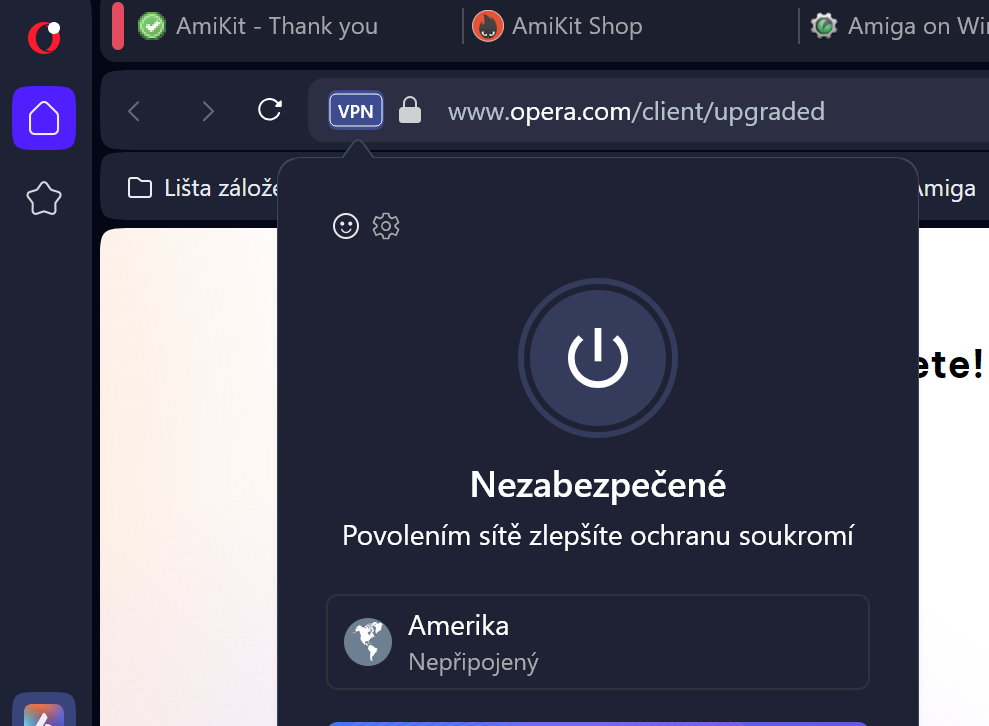The width and height of the screenshot is (989, 726).
Task: Click the forward navigation arrow
Action: click(208, 111)
